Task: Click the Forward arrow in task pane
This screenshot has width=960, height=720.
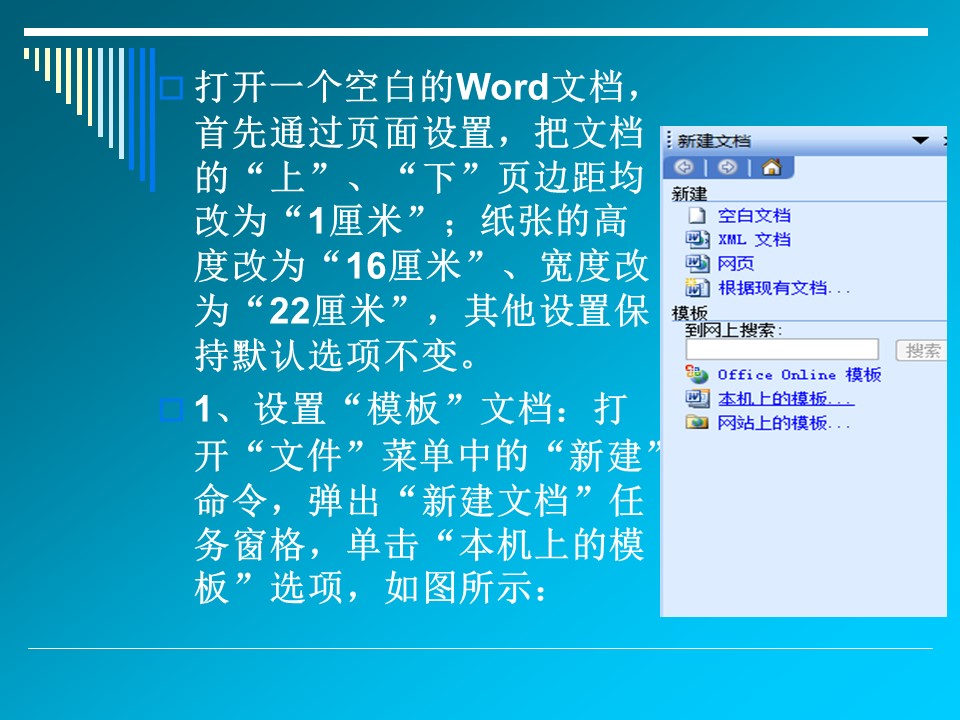Action: tap(727, 167)
